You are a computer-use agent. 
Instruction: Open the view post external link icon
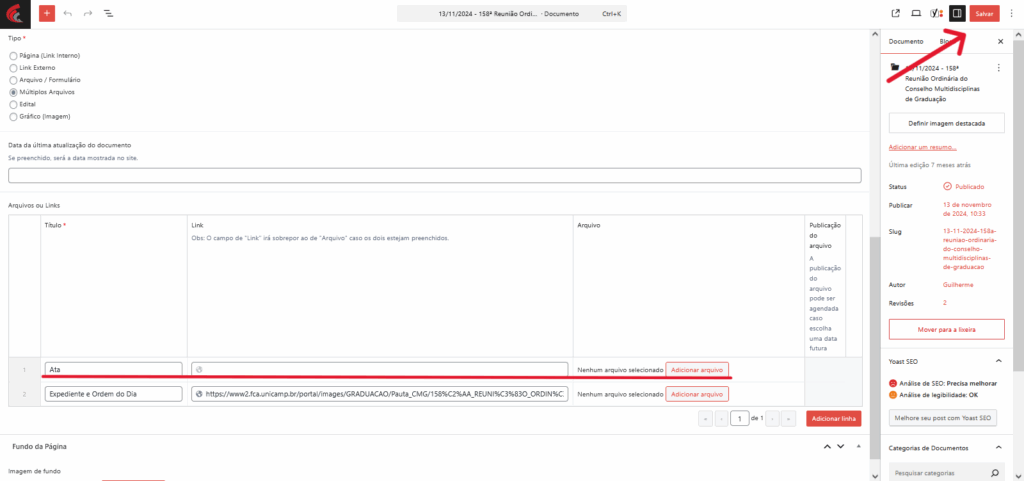point(895,14)
